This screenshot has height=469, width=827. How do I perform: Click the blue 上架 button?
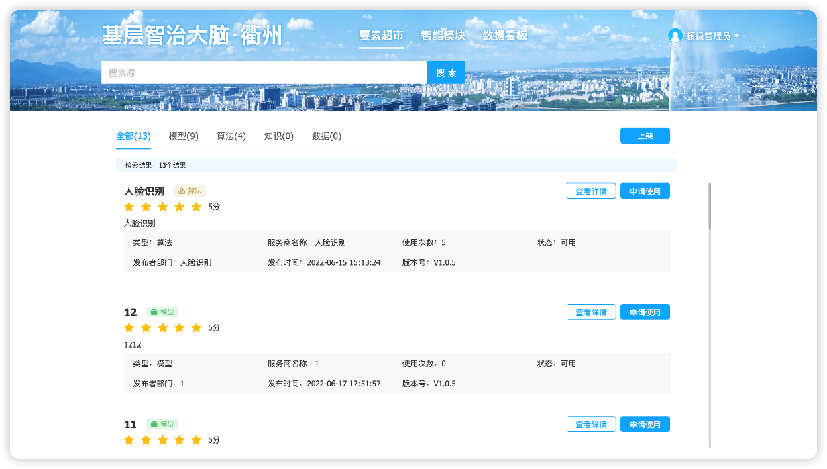tap(644, 136)
